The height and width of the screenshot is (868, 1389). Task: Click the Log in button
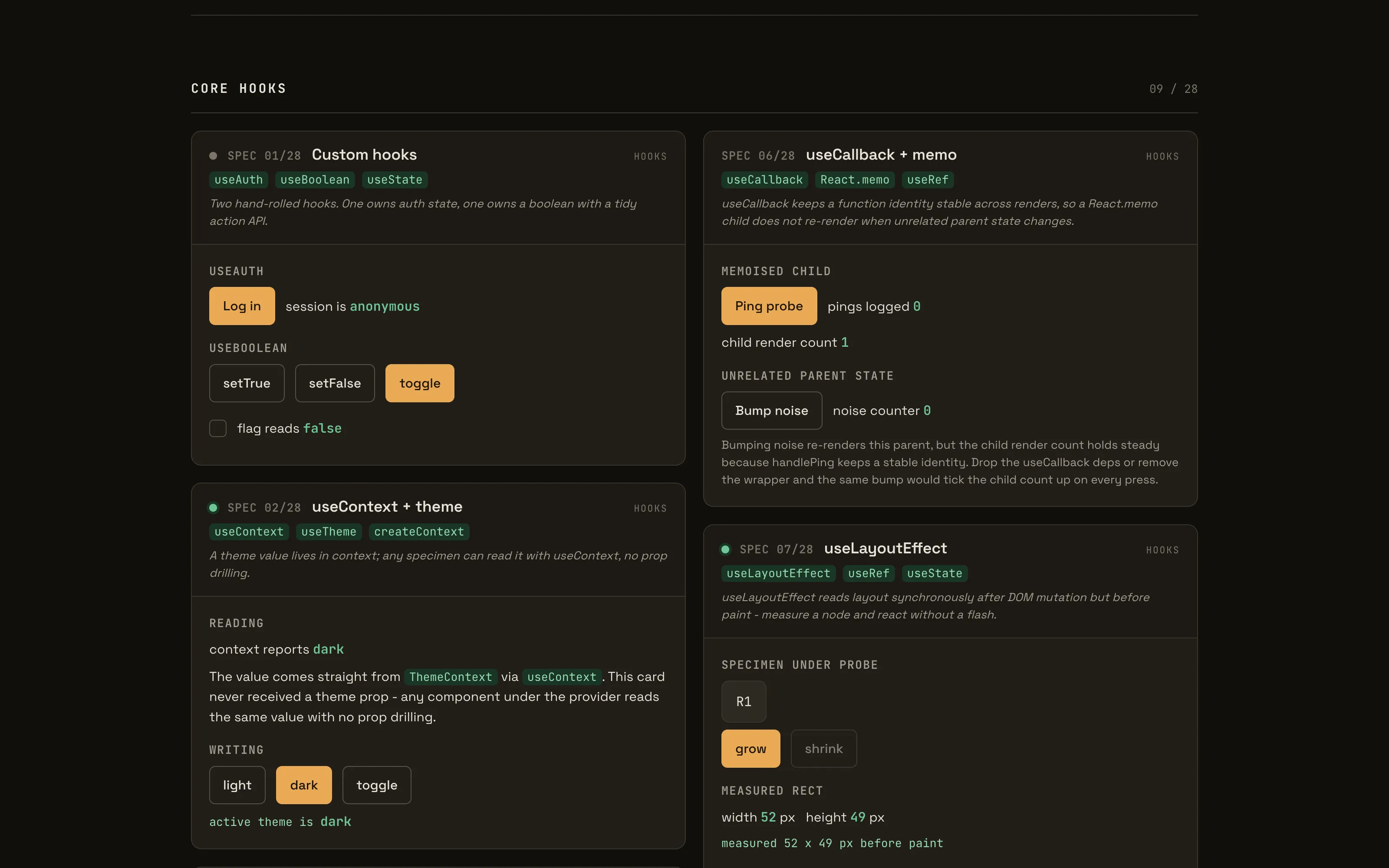(x=242, y=306)
